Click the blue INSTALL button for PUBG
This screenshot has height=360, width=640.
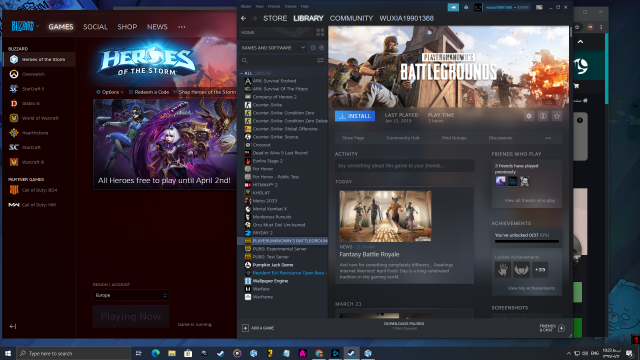(355, 116)
